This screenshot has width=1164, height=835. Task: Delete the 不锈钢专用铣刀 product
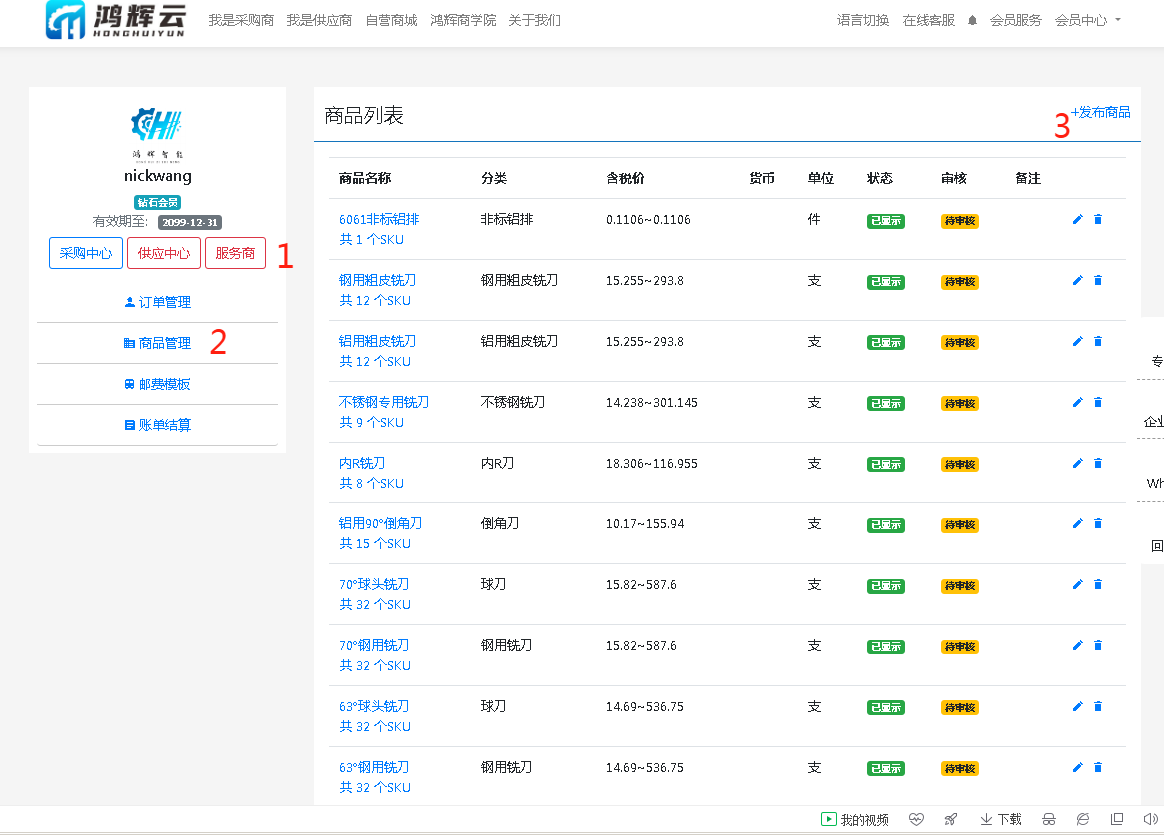tap(1098, 402)
